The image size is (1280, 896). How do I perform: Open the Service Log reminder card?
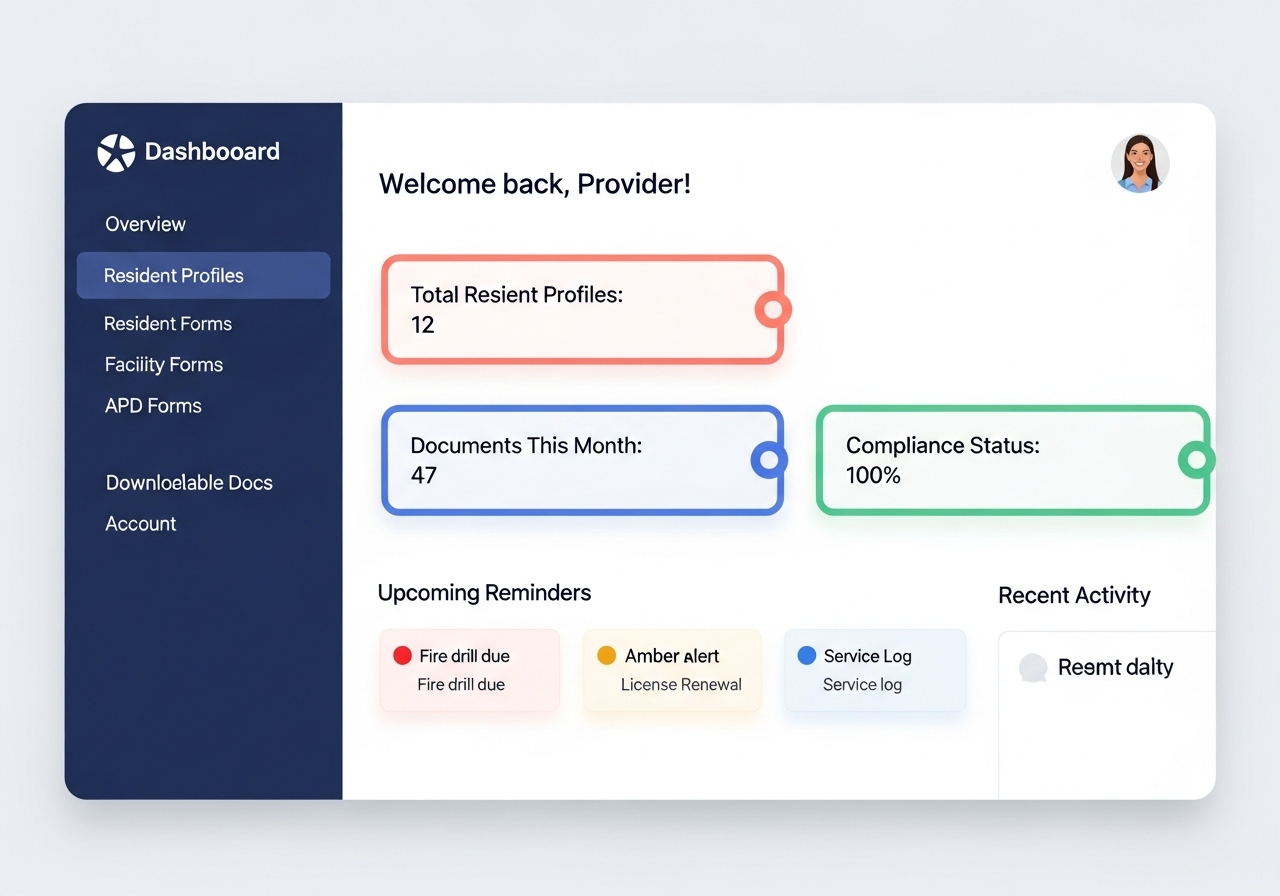pyautogui.click(x=875, y=670)
